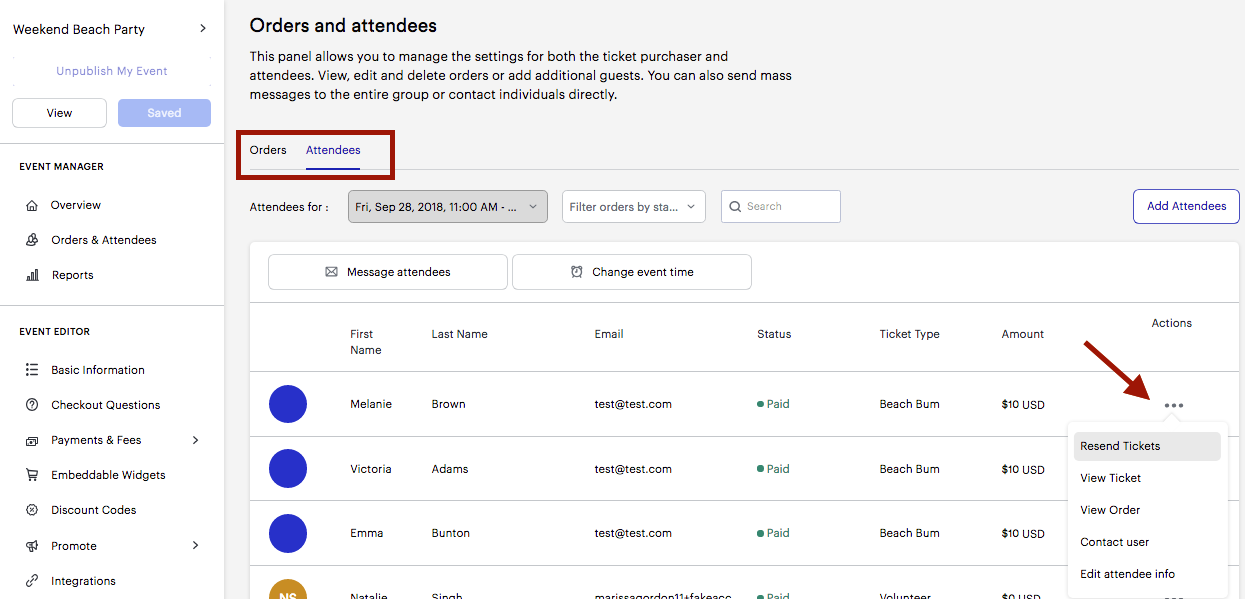Image resolution: width=1245 pixels, height=599 pixels.
Task: Choose Edit attendee info menu option
Action: [x=1127, y=574]
